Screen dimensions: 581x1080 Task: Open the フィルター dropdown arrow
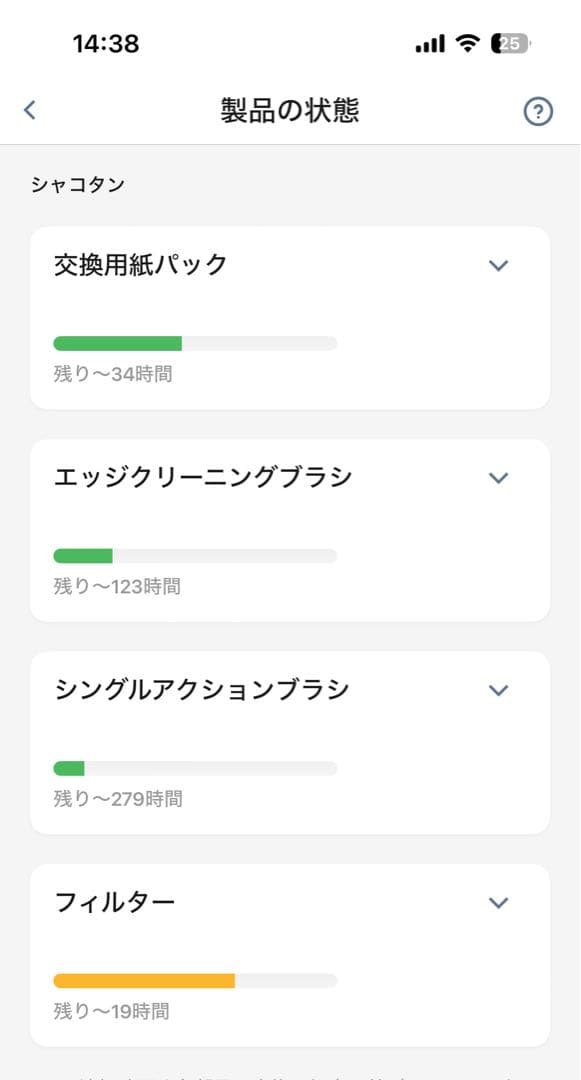[497, 901]
